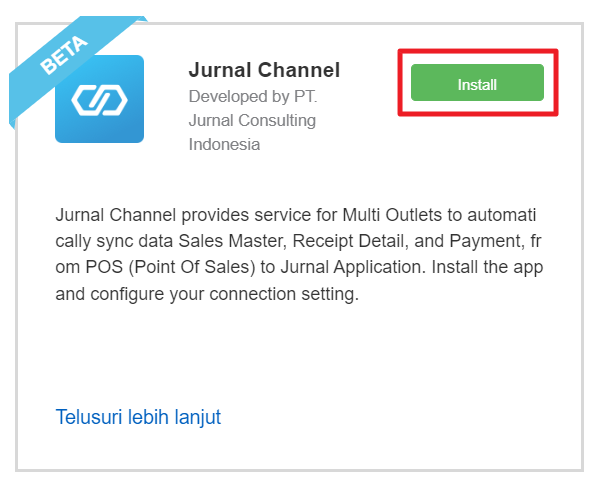Click the white chain-link symbol in logo
Image resolution: width=594 pixels, height=481 pixels.
(x=100, y=100)
